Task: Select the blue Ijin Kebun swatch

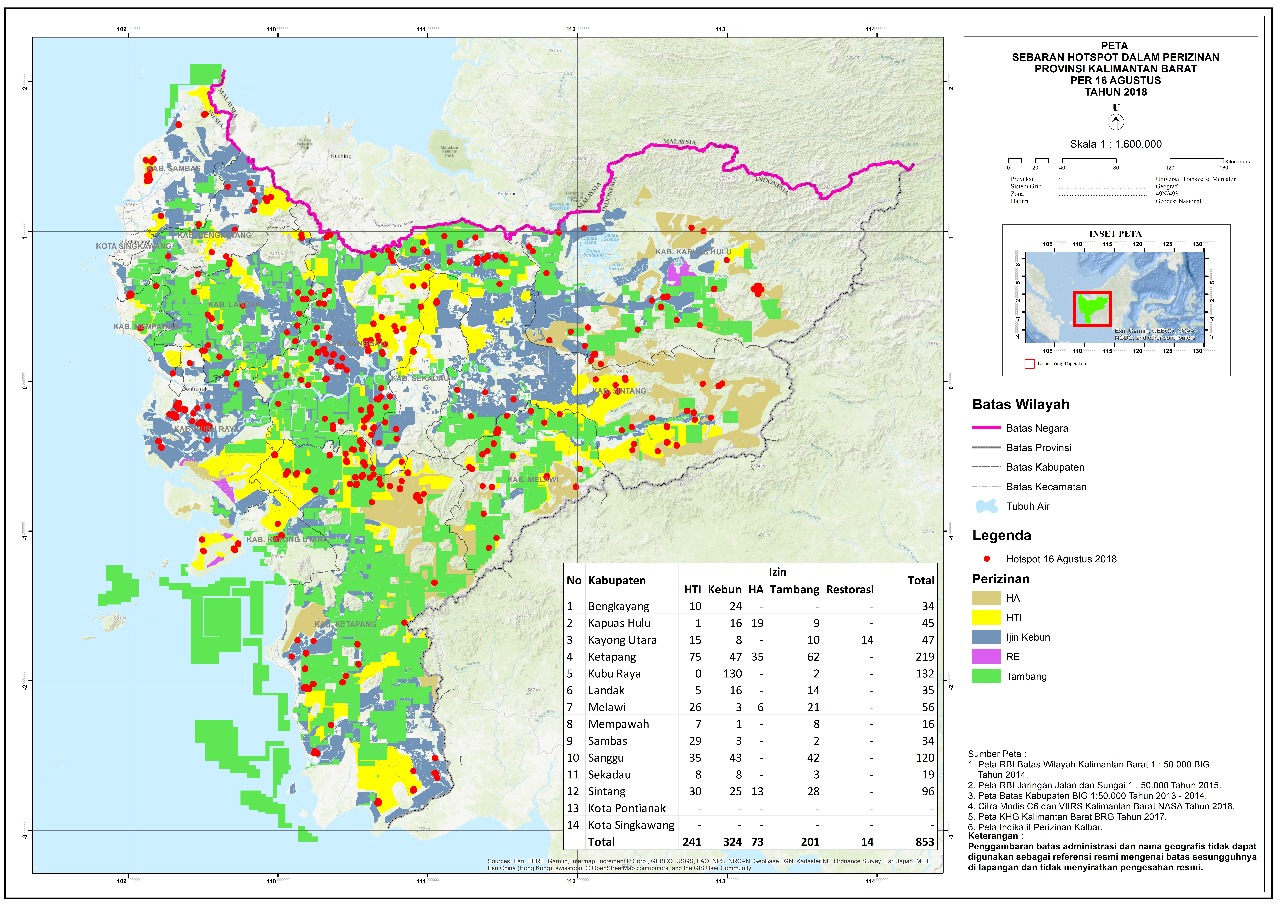Action: click(988, 637)
